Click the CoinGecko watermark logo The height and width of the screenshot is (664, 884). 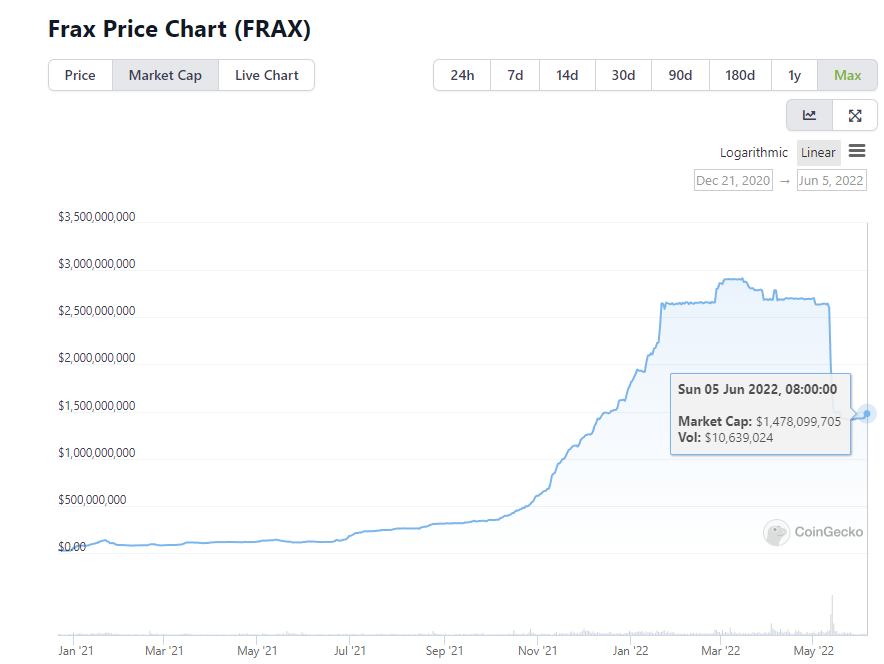[813, 532]
